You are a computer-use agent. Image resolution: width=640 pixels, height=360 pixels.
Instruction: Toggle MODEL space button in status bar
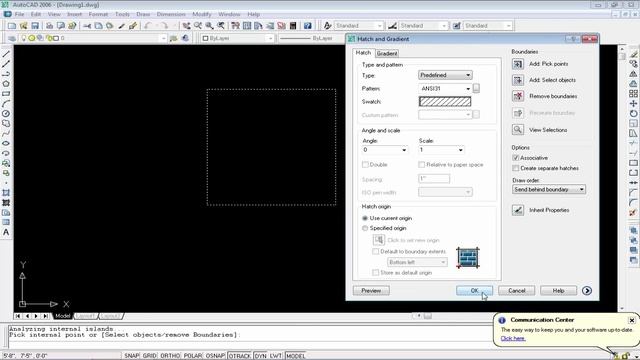click(295, 356)
